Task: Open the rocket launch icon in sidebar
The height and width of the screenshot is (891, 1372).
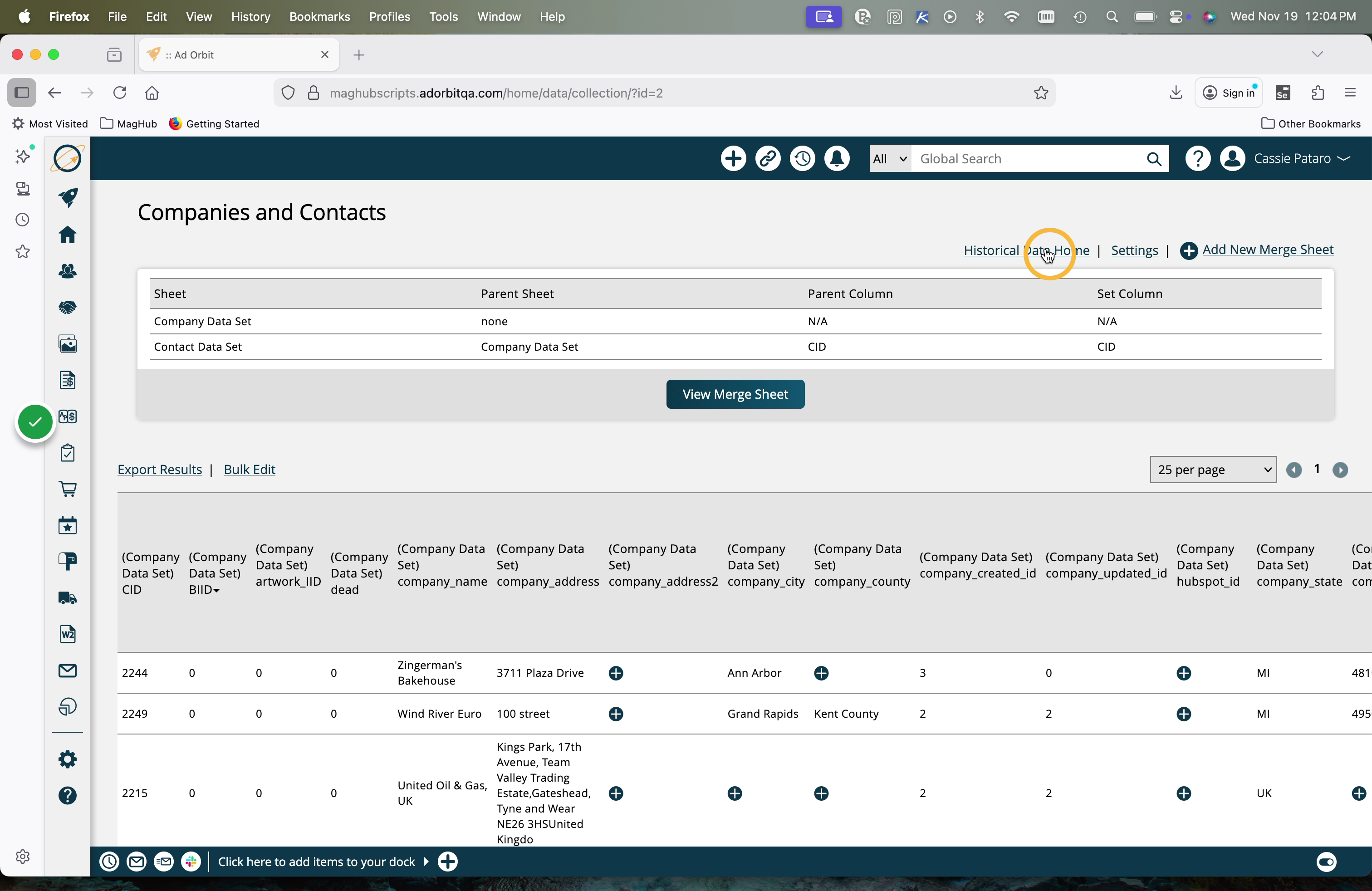Action: [x=68, y=197]
